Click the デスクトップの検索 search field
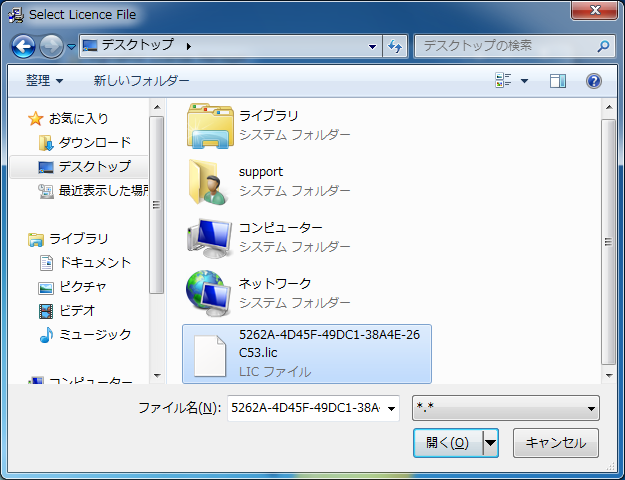Screen dimensions: 625x480 point(506,46)
